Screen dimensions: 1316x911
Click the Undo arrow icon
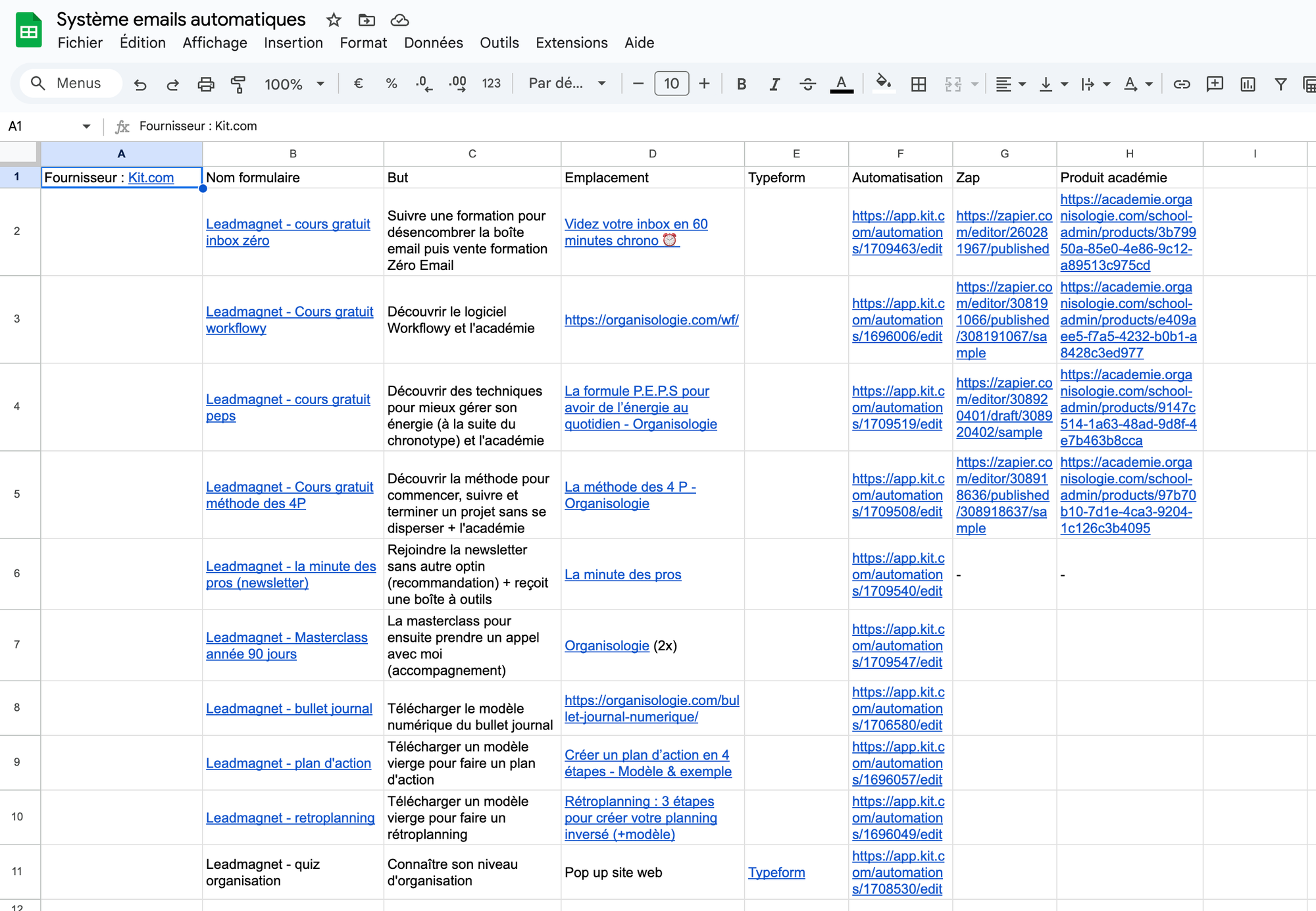(x=140, y=84)
